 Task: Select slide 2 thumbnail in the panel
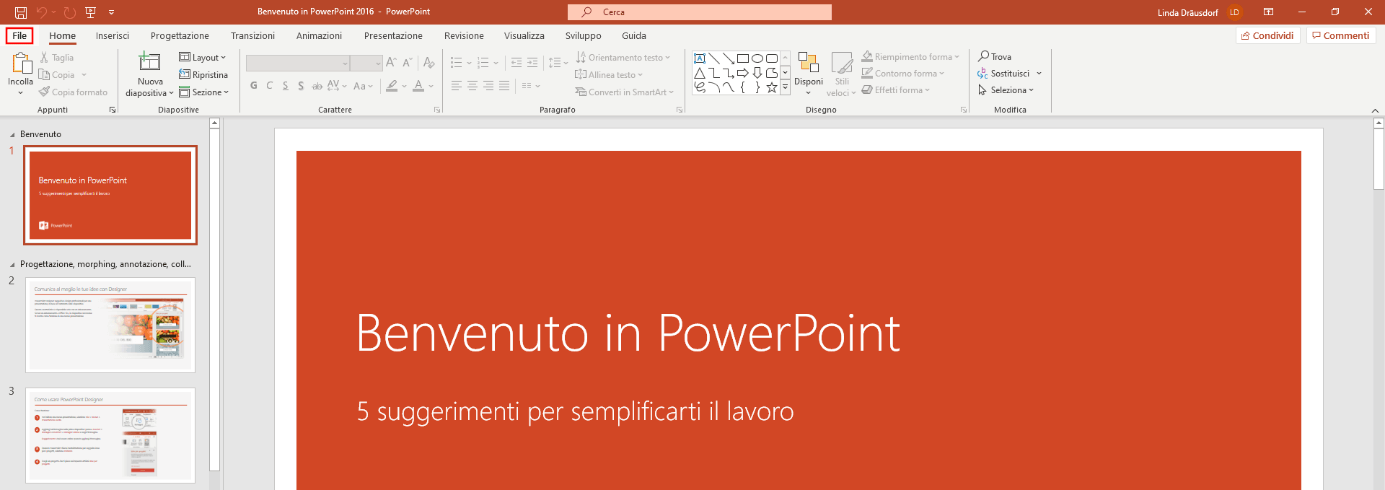click(x=110, y=324)
